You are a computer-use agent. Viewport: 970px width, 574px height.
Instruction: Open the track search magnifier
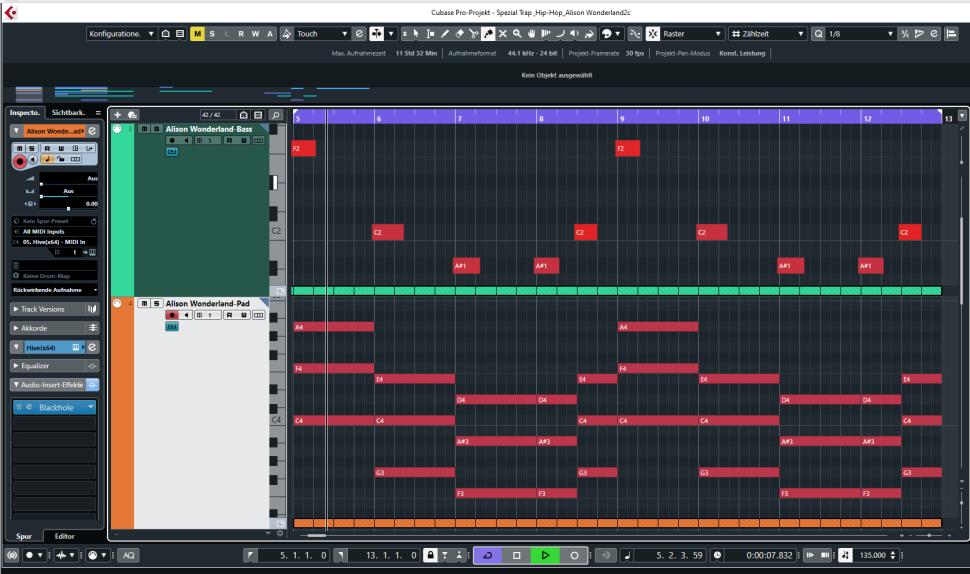coord(274,116)
